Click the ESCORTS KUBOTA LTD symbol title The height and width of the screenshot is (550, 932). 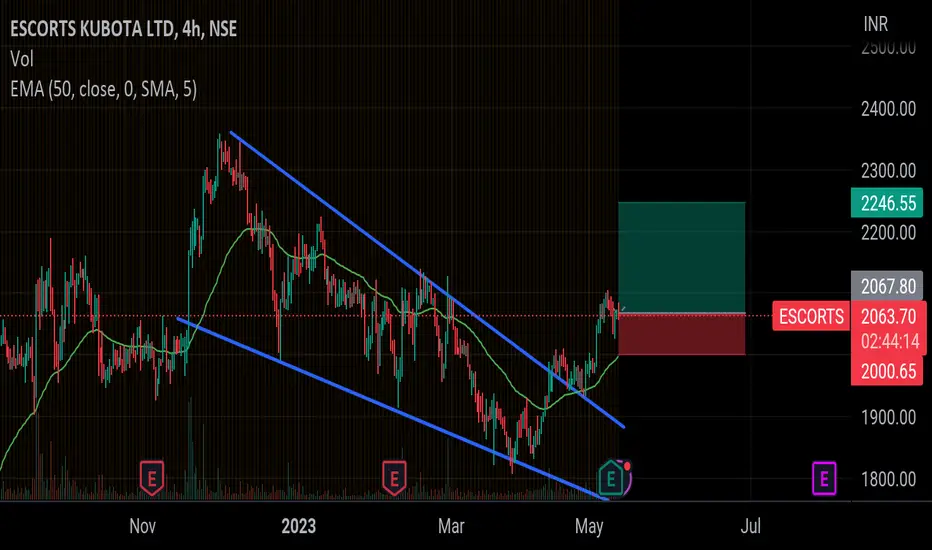pyautogui.click(x=123, y=29)
